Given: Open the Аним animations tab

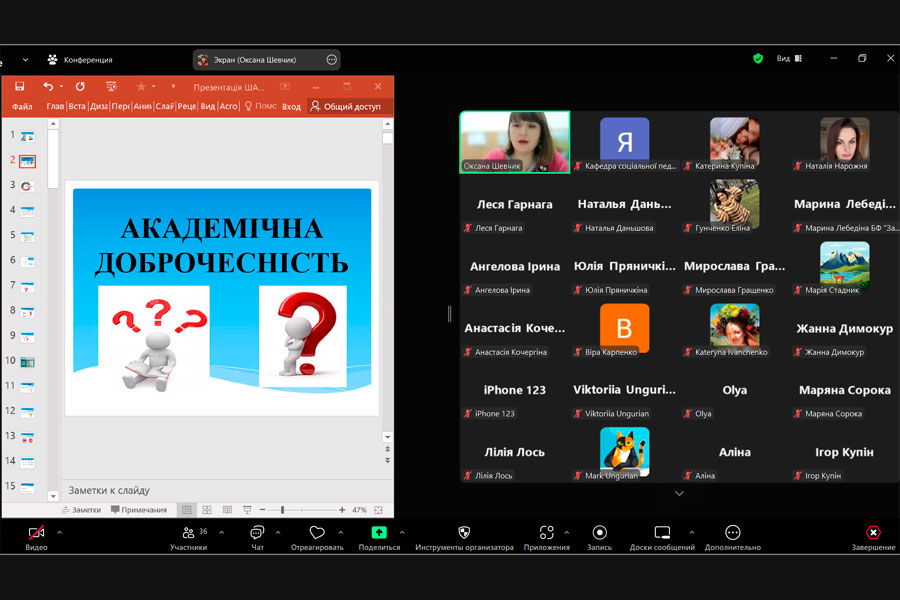Looking at the screenshot, I should click(142, 106).
